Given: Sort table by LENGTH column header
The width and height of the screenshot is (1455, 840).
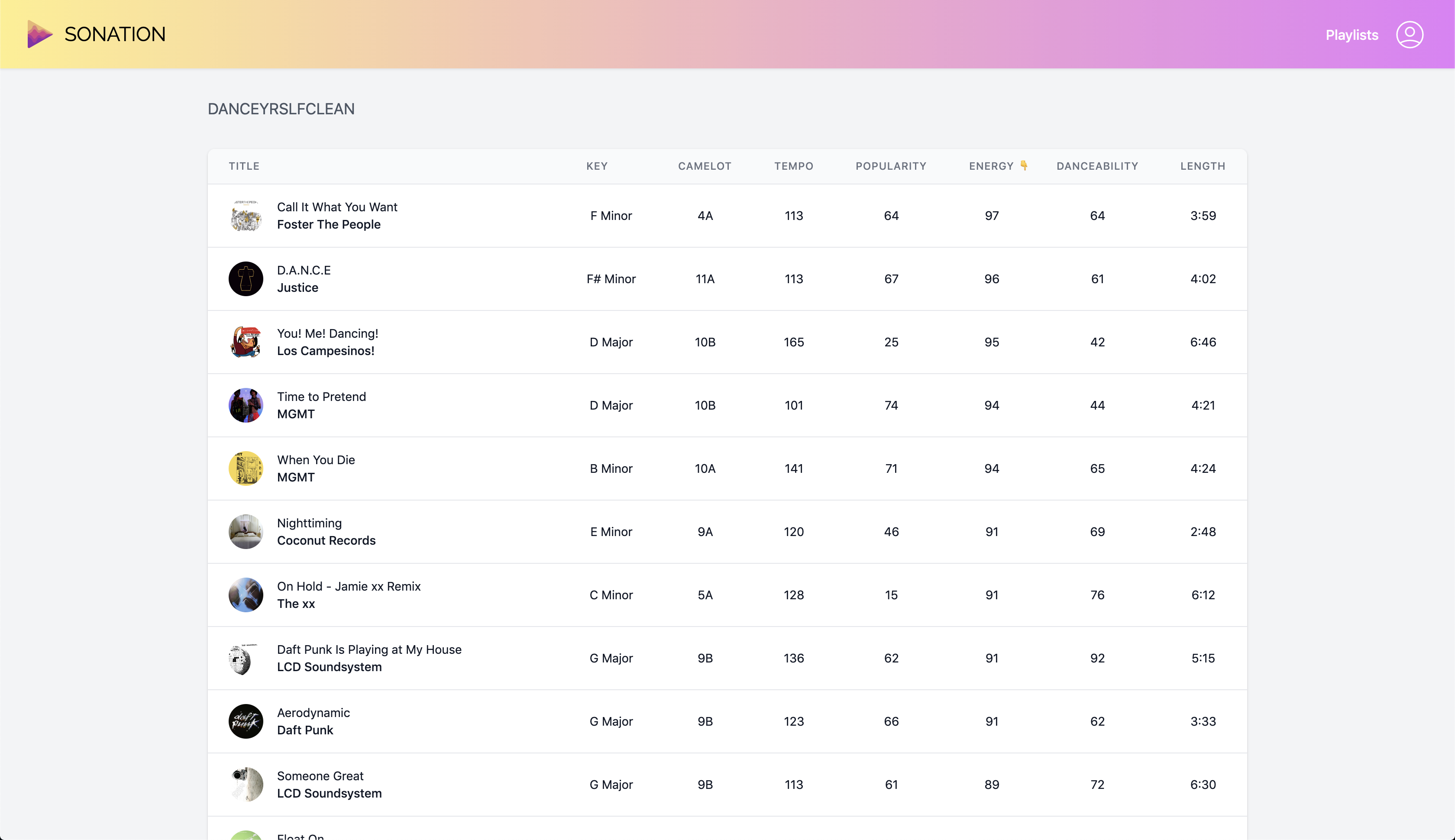Looking at the screenshot, I should [x=1202, y=166].
